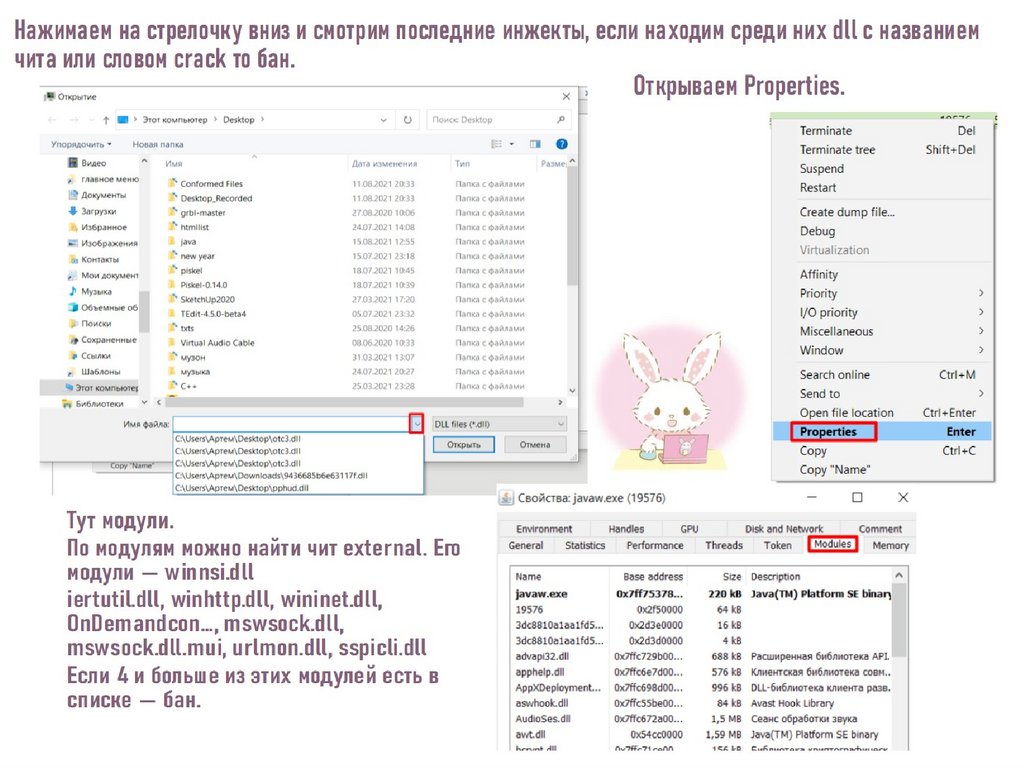This screenshot has height=768, width=1024.
Task: Expand the file name history dropdown
Action: click(x=417, y=424)
